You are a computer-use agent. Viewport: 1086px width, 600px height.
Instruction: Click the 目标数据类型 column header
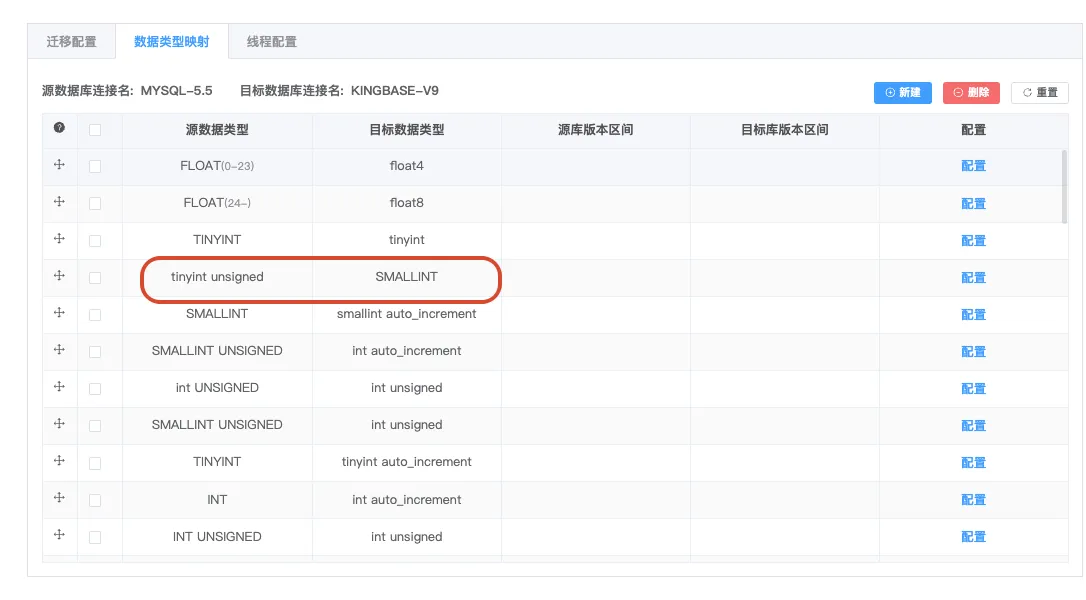click(407, 130)
